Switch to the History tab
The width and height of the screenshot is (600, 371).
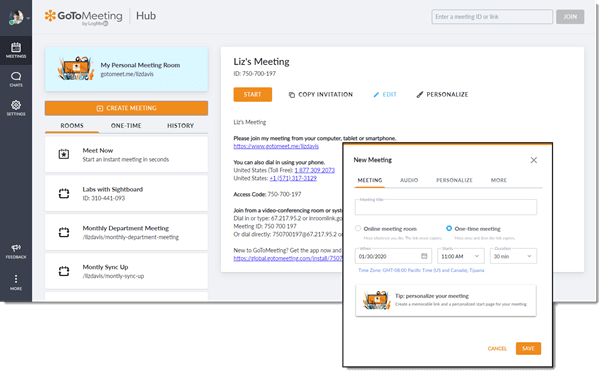click(180, 125)
